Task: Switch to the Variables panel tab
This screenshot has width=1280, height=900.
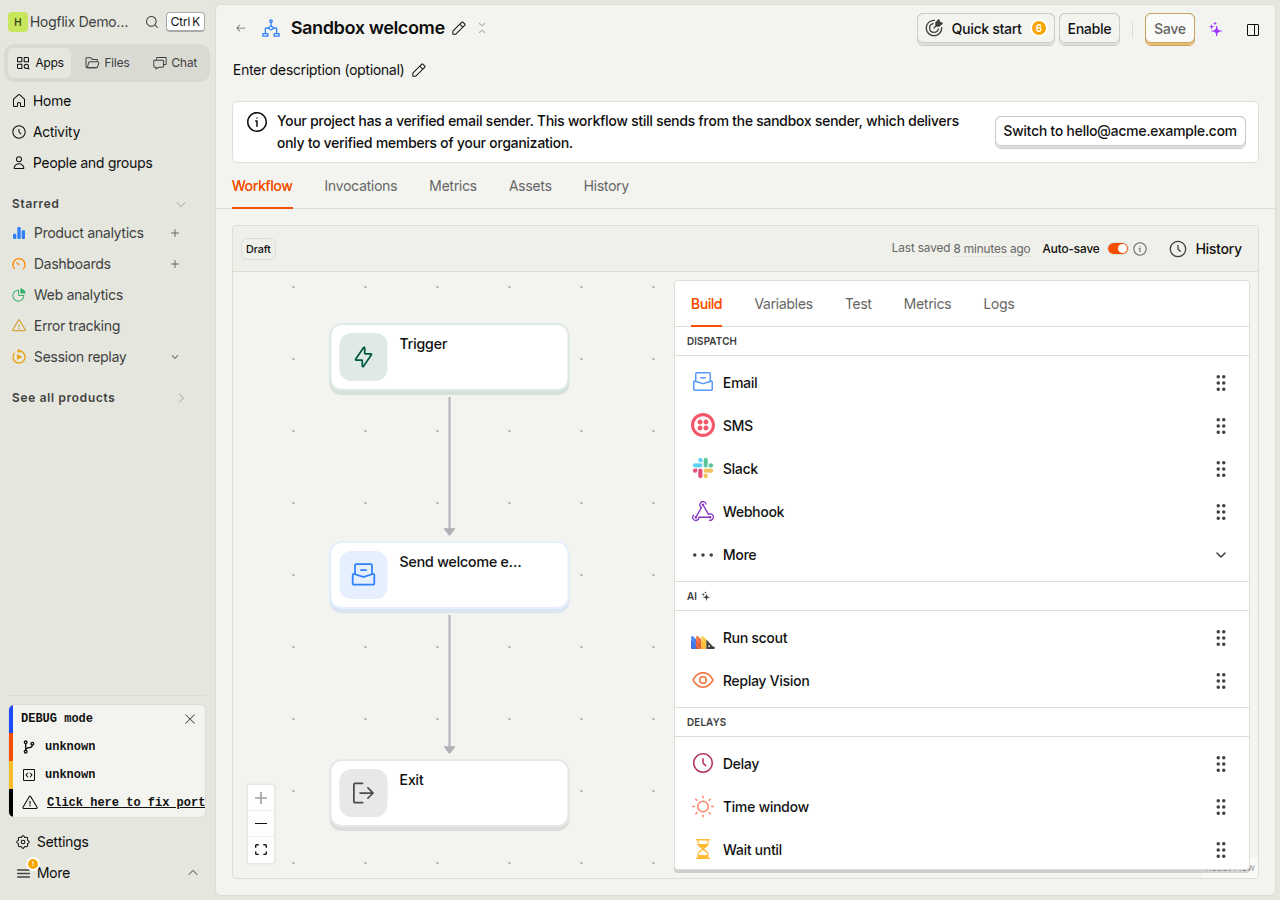Action: coord(783,304)
